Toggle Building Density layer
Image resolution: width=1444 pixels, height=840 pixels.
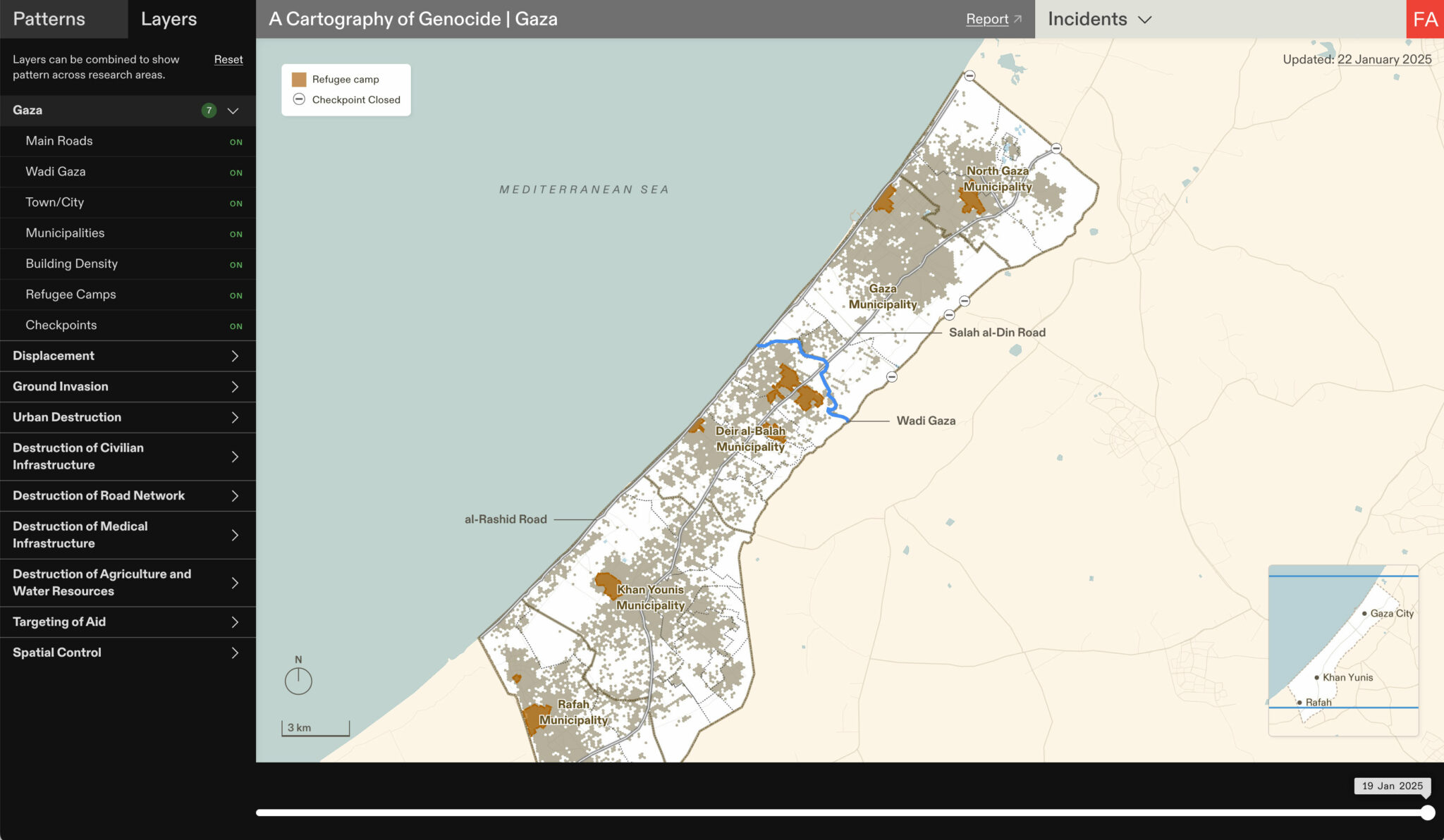point(235,265)
